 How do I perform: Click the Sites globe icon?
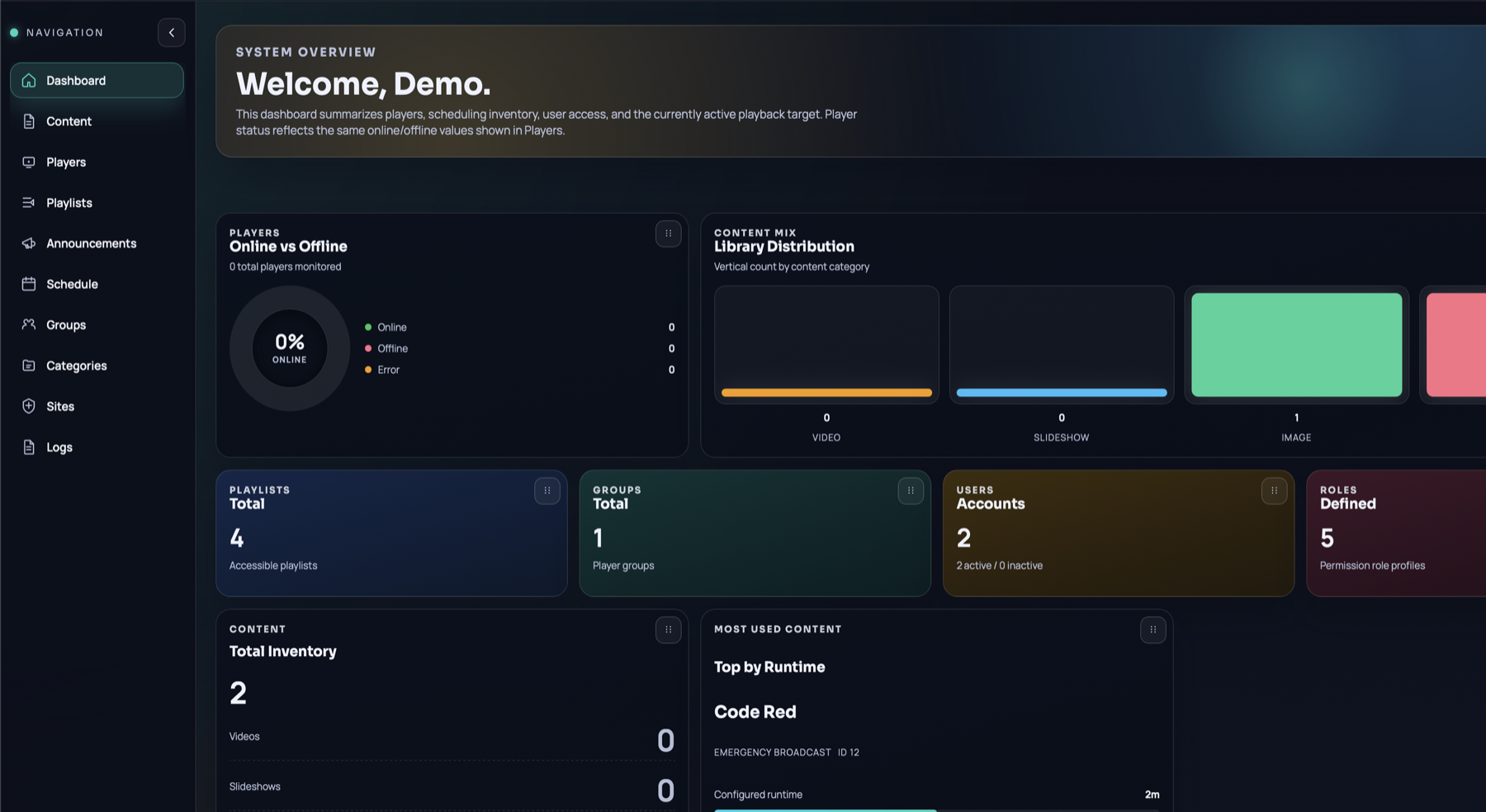click(29, 406)
